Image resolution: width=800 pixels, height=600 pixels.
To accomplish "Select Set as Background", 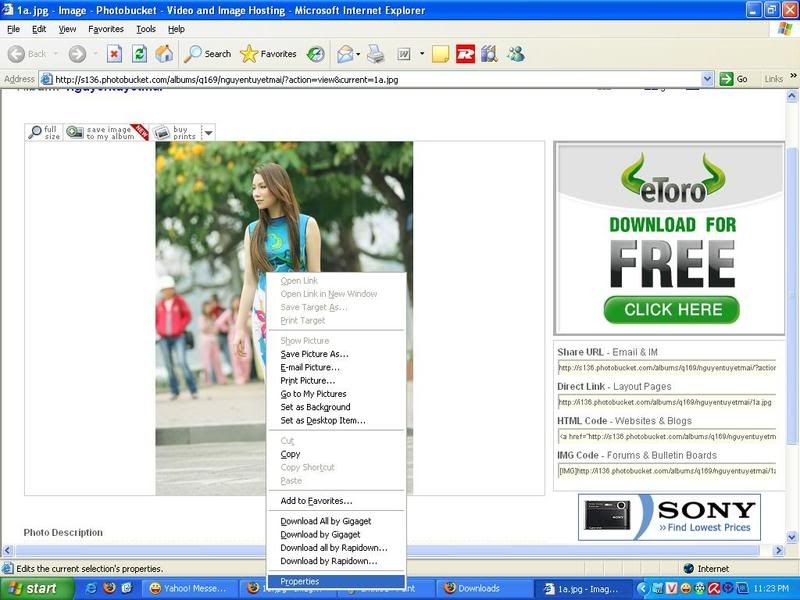I will (336, 407).
